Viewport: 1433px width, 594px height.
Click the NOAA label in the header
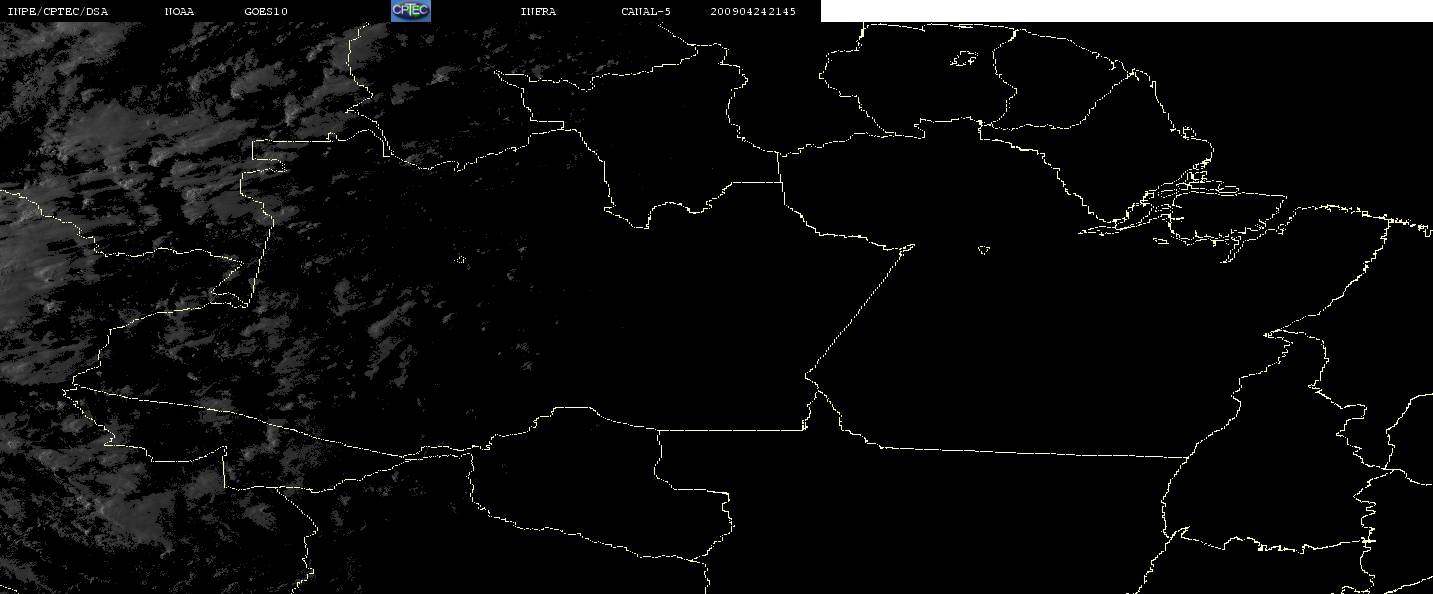[179, 11]
